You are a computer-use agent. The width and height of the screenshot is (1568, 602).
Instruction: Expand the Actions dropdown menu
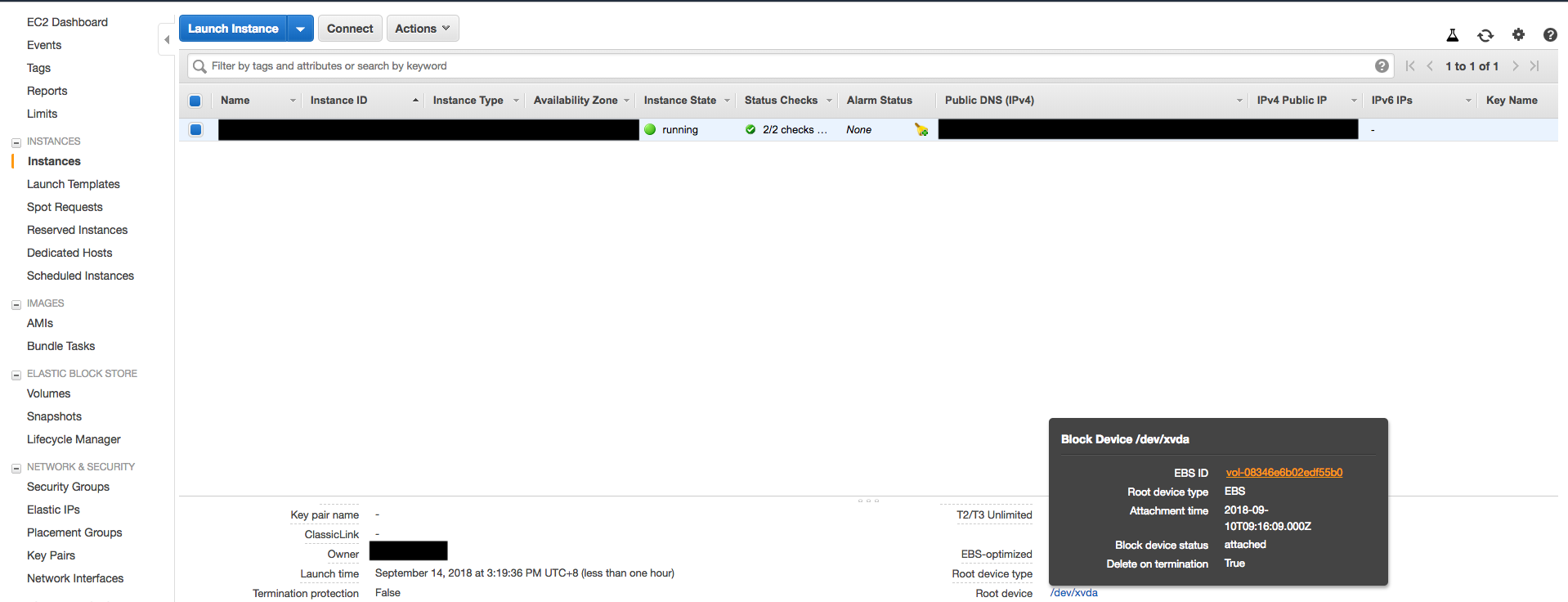pos(422,29)
